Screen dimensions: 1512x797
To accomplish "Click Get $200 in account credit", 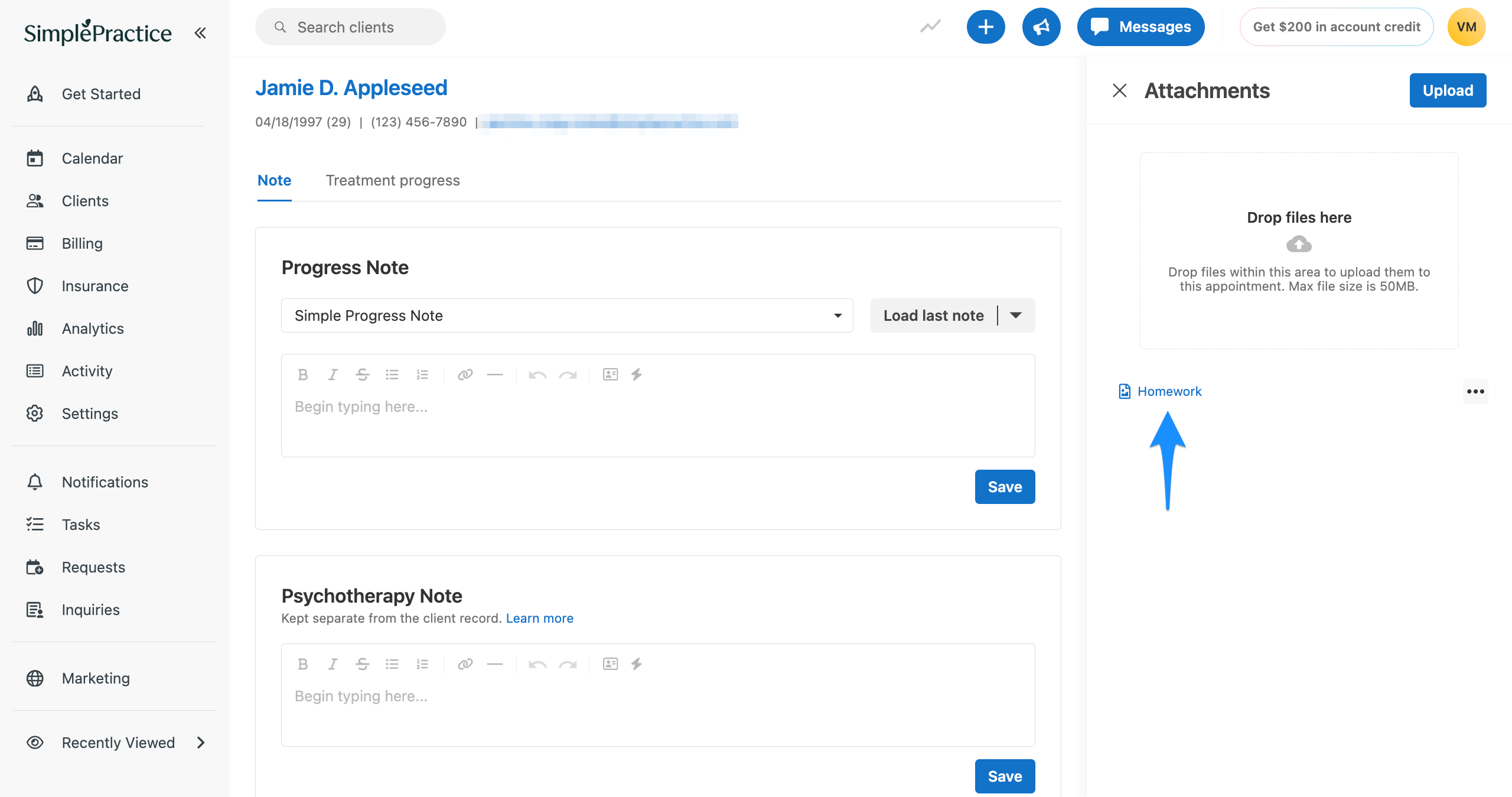I will click(1337, 27).
